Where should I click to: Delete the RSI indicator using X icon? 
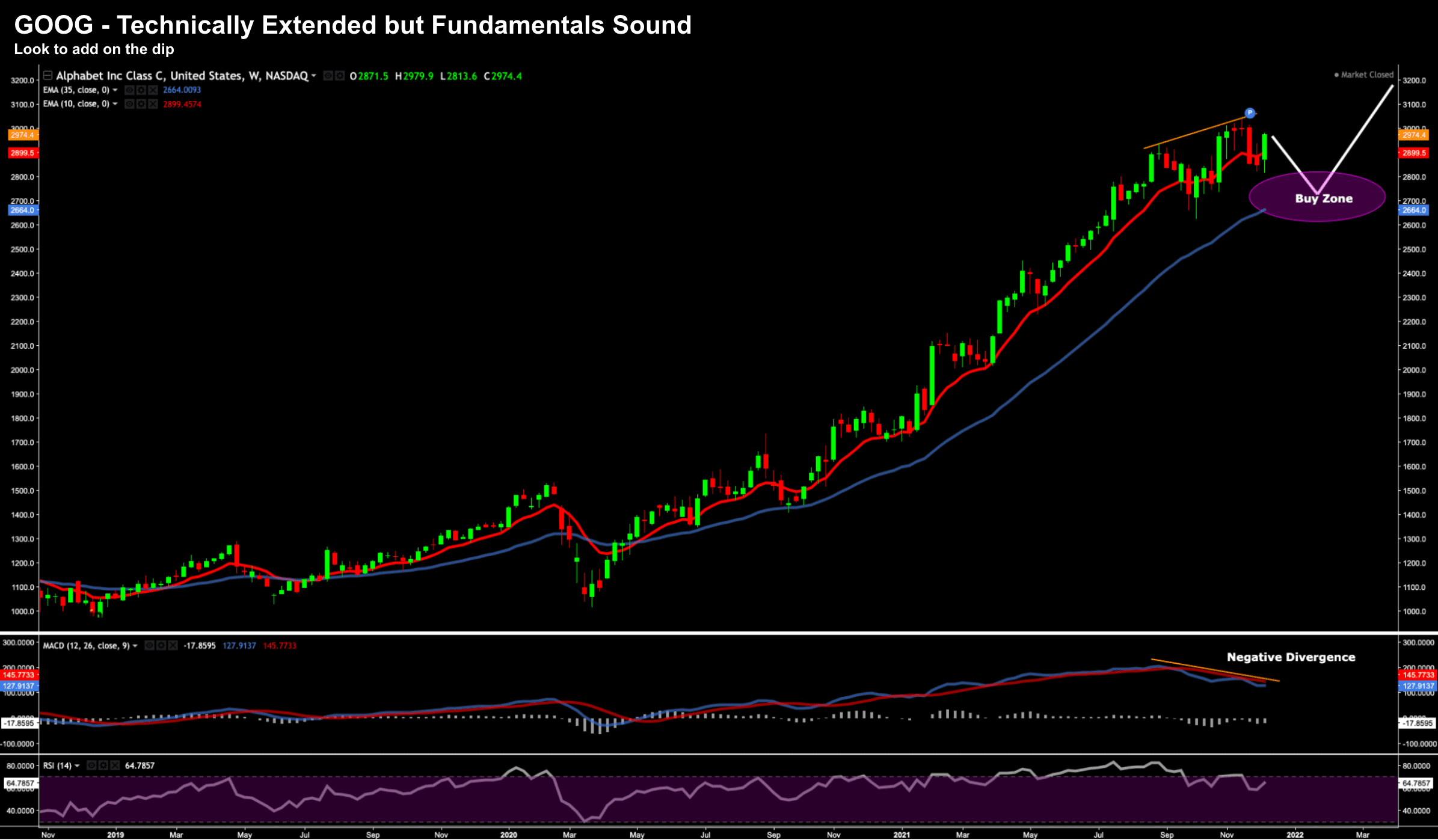115,765
